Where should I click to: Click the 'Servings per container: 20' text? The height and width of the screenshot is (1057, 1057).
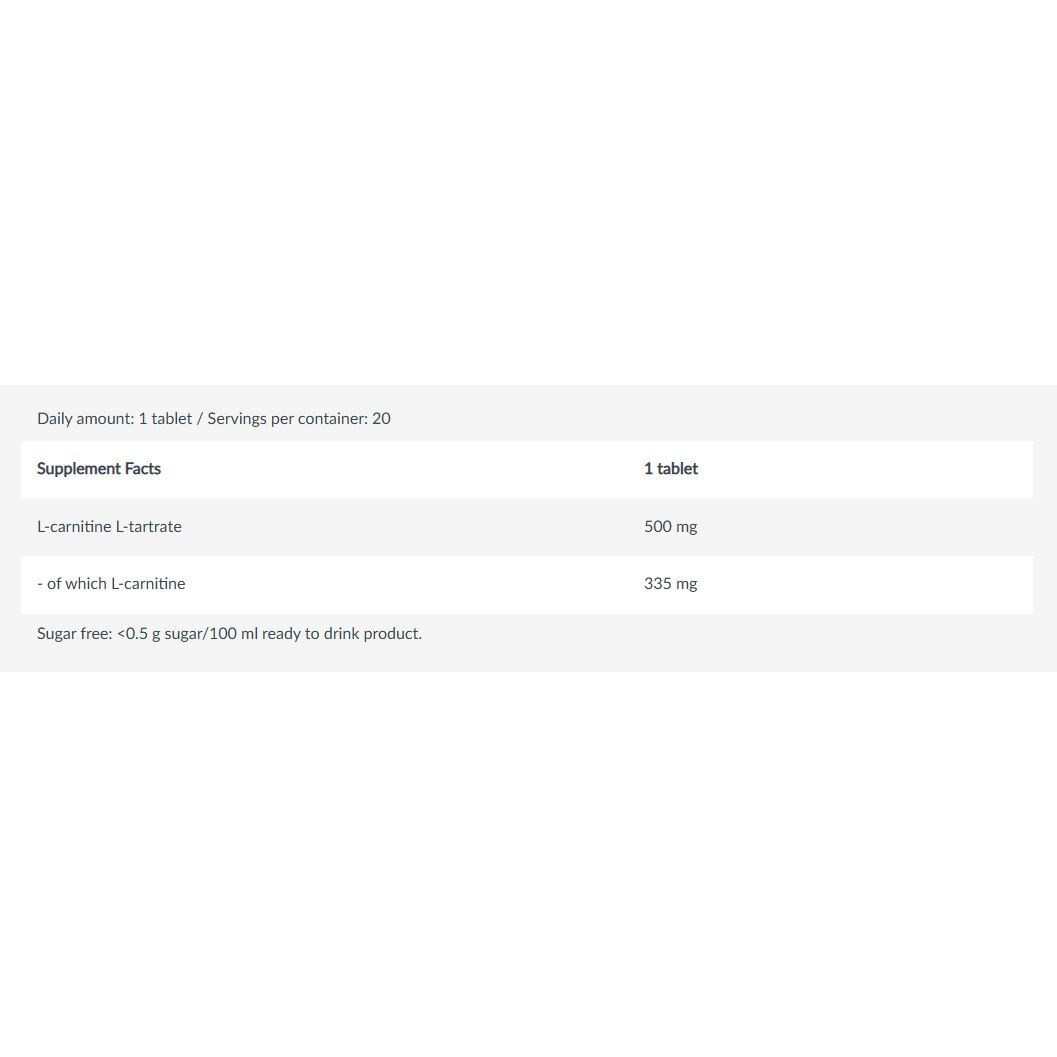(299, 419)
